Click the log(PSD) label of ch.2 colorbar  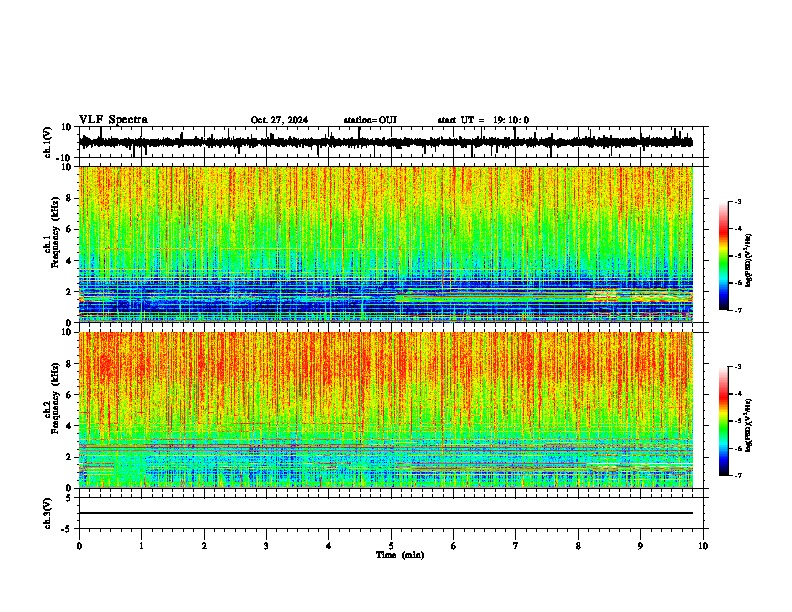click(x=749, y=425)
